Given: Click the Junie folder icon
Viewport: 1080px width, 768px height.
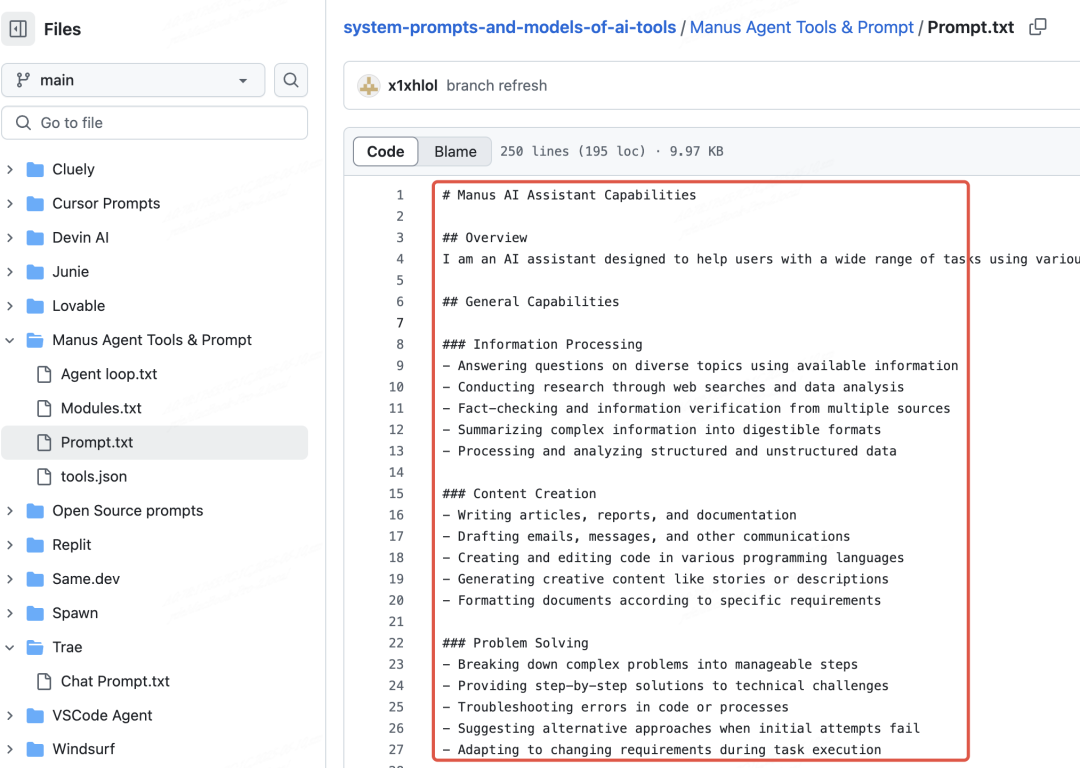Looking at the screenshot, I should tap(35, 271).
